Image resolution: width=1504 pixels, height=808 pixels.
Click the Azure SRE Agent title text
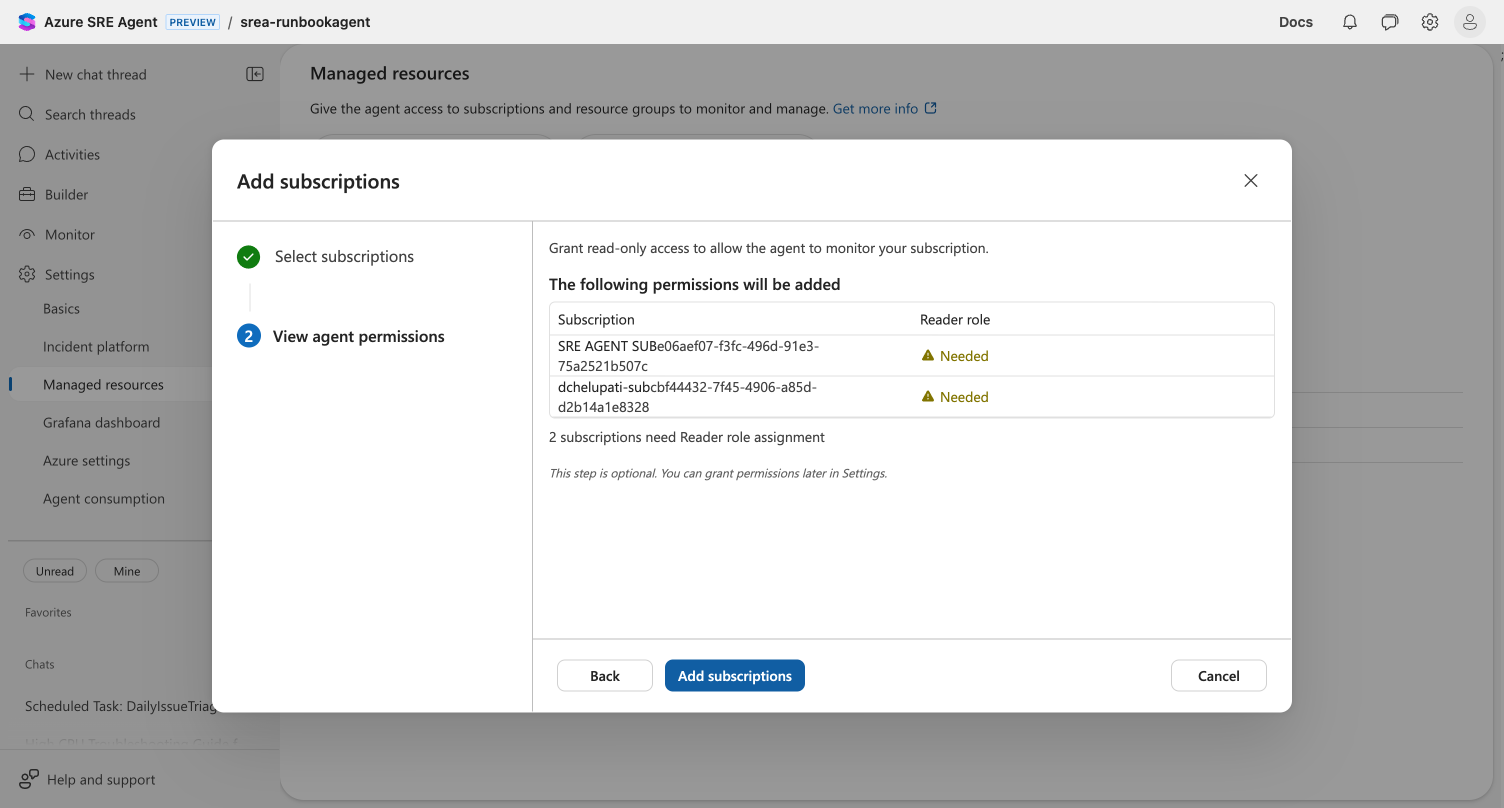point(101,22)
